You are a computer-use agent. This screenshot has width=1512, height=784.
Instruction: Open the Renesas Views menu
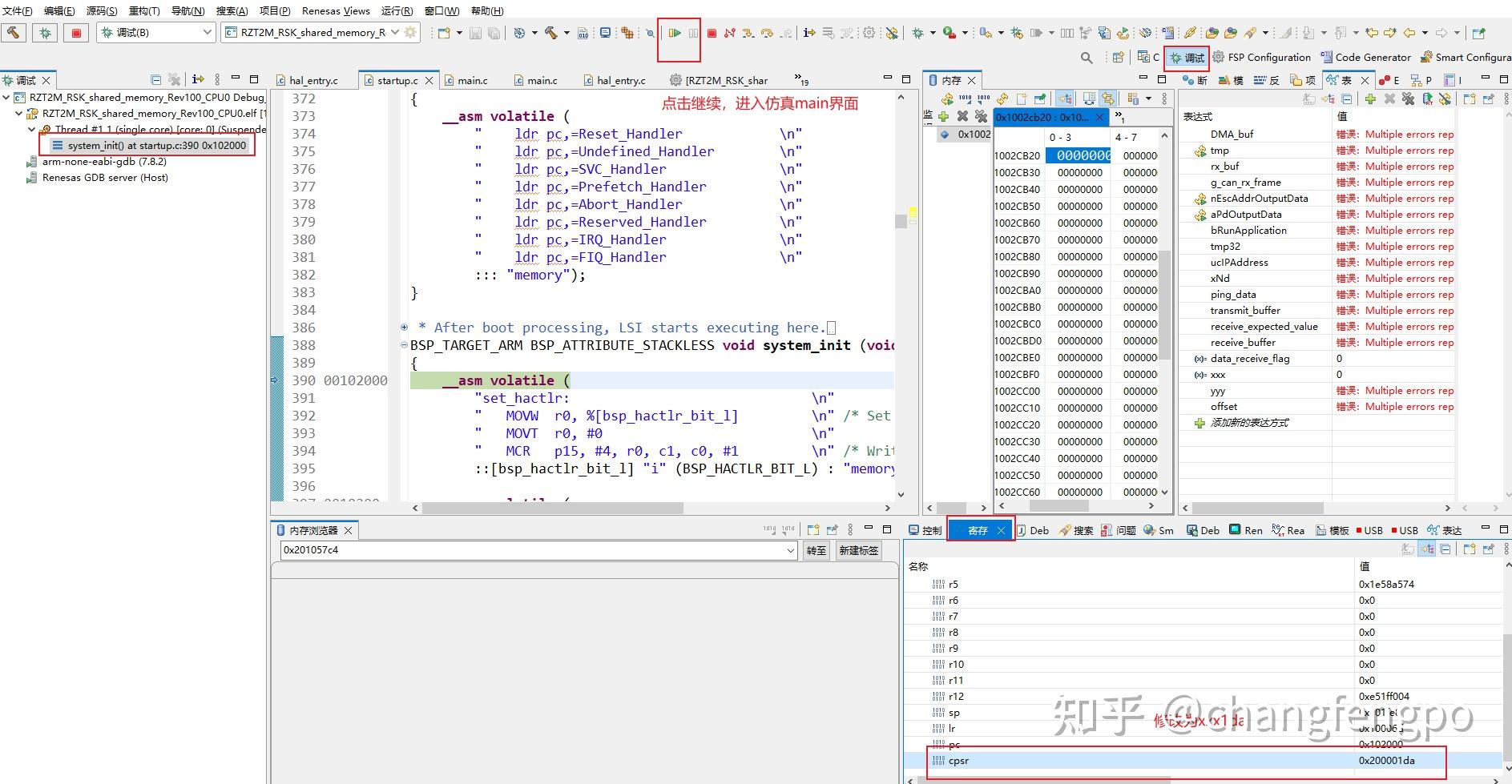(x=336, y=10)
